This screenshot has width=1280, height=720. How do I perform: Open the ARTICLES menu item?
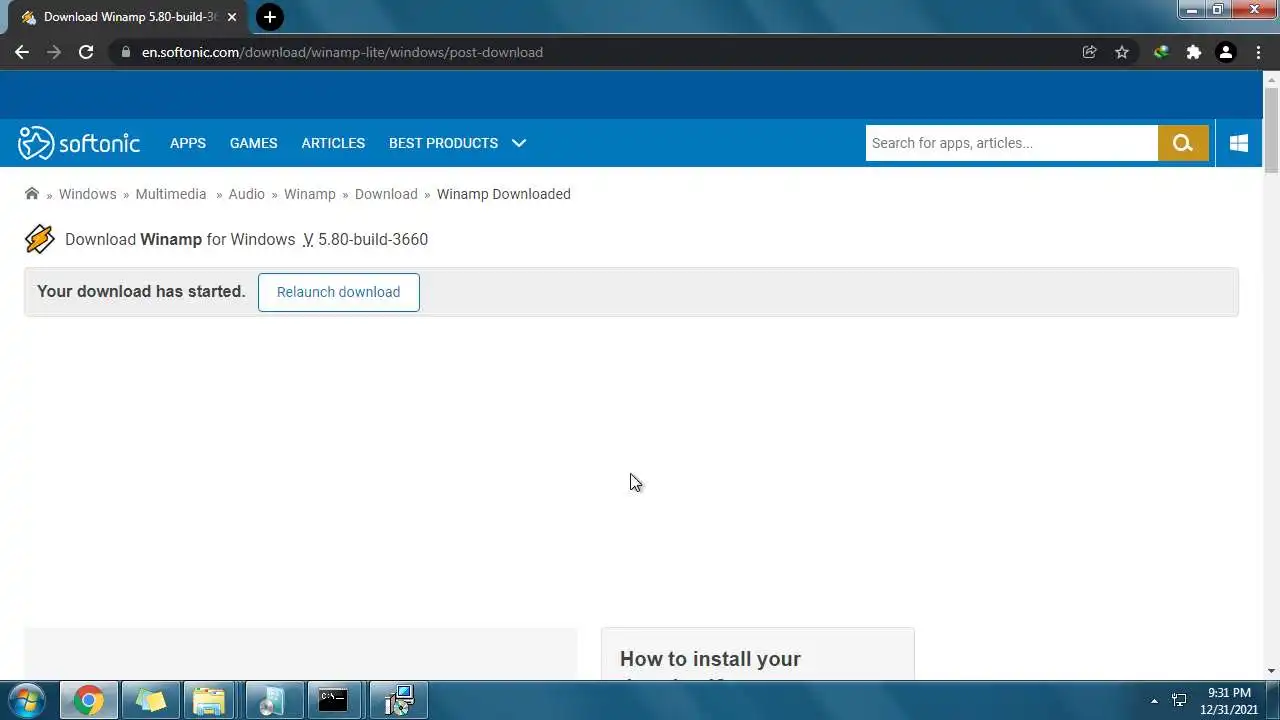(x=333, y=143)
